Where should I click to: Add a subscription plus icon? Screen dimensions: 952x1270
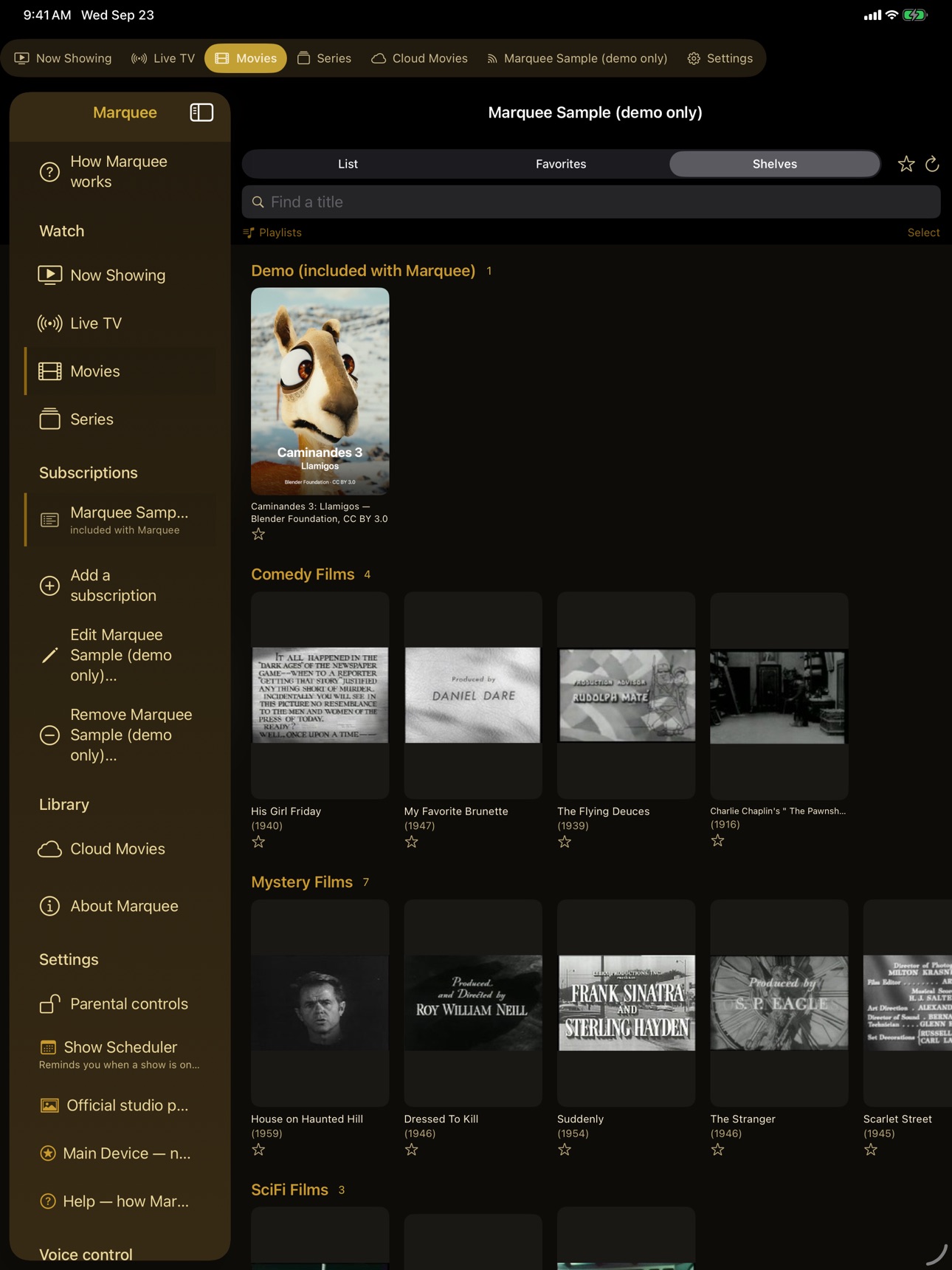coord(49,586)
